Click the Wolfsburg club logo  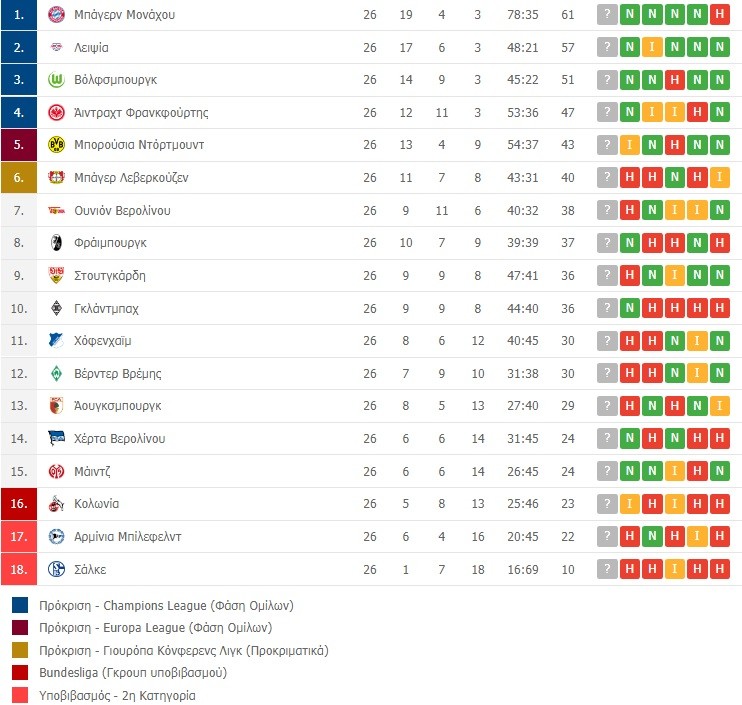pos(56,80)
